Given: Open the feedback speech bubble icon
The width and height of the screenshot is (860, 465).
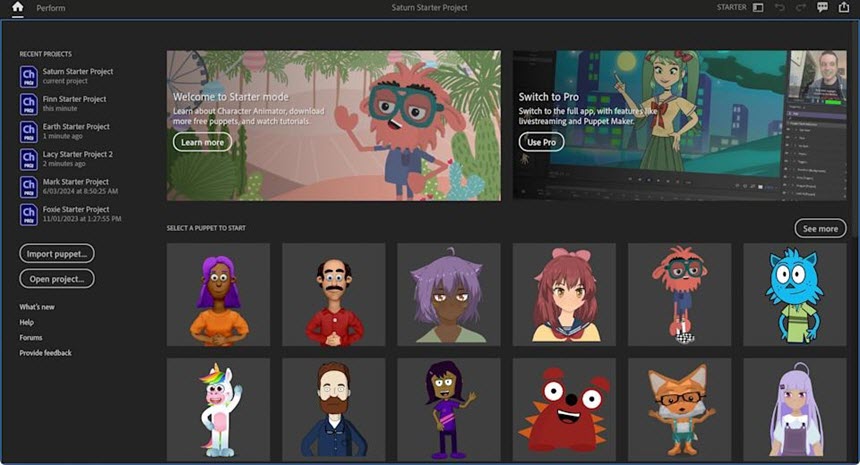Looking at the screenshot, I should (x=822, y=7).
